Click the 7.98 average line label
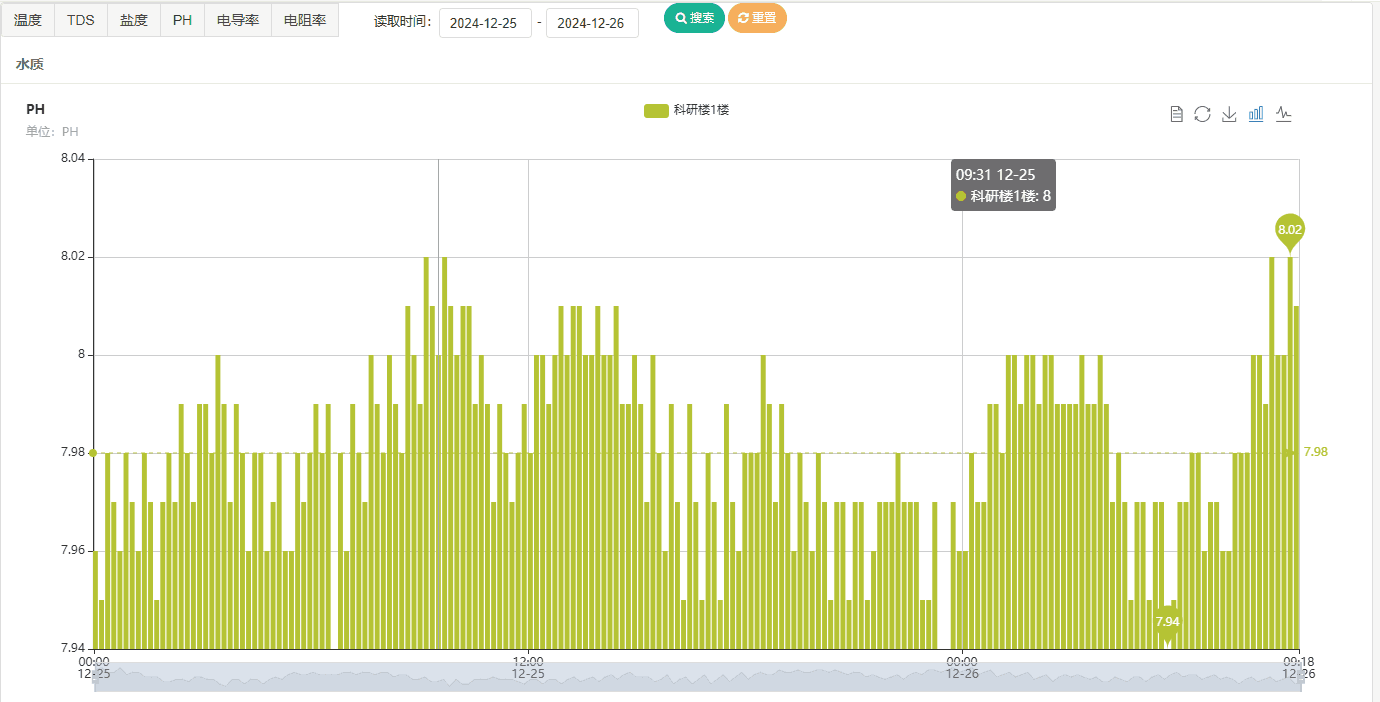This screenshot has width=1380, height=702. pos(1315,452)
